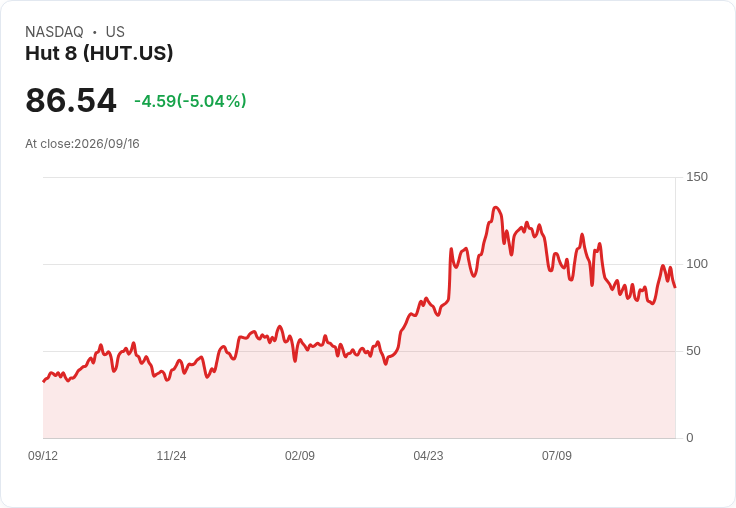Click the 11/24 date label on x-axis
Screen dimensions: 736x508
171,456
